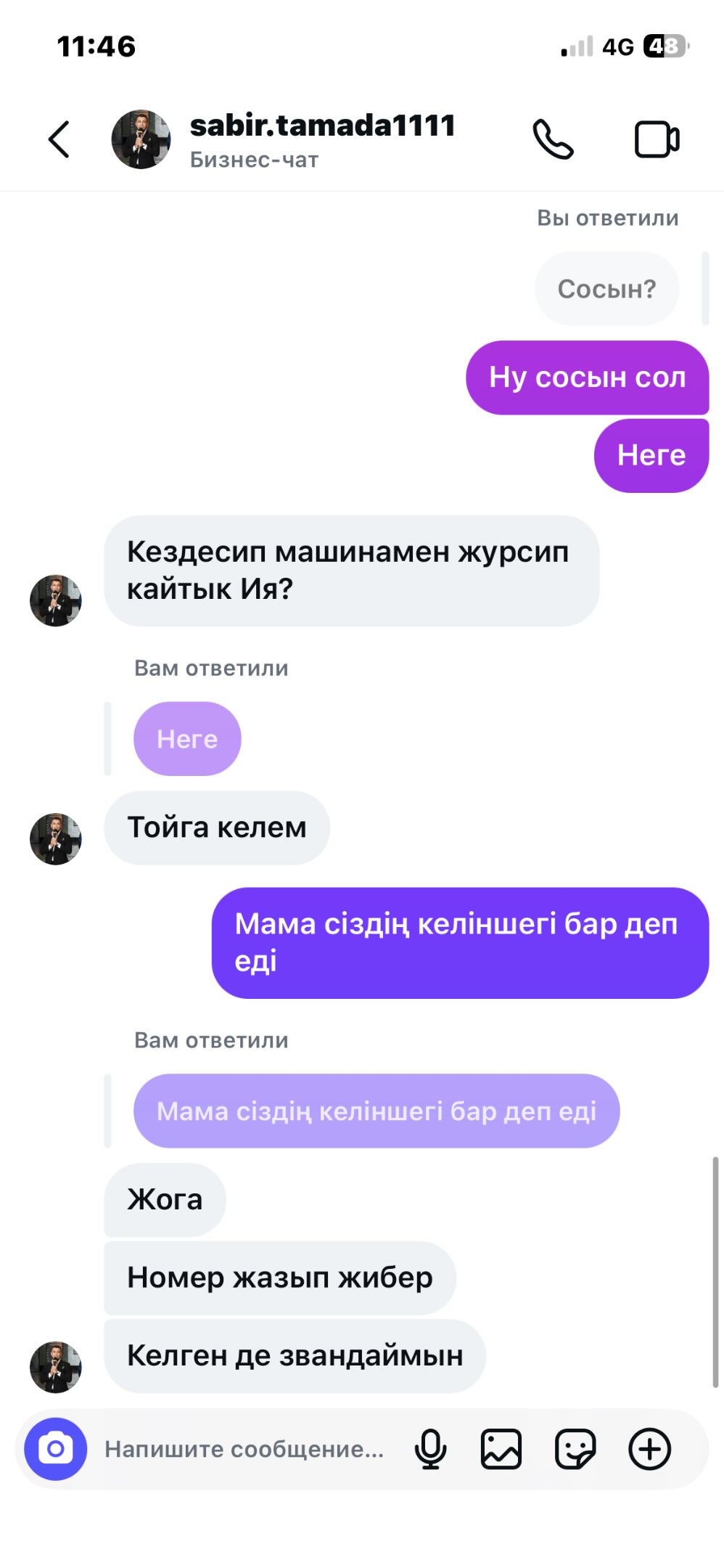Open photo gallery picker icon
This screenshot has width=724, height=1568.
[x=501, y=1449]
